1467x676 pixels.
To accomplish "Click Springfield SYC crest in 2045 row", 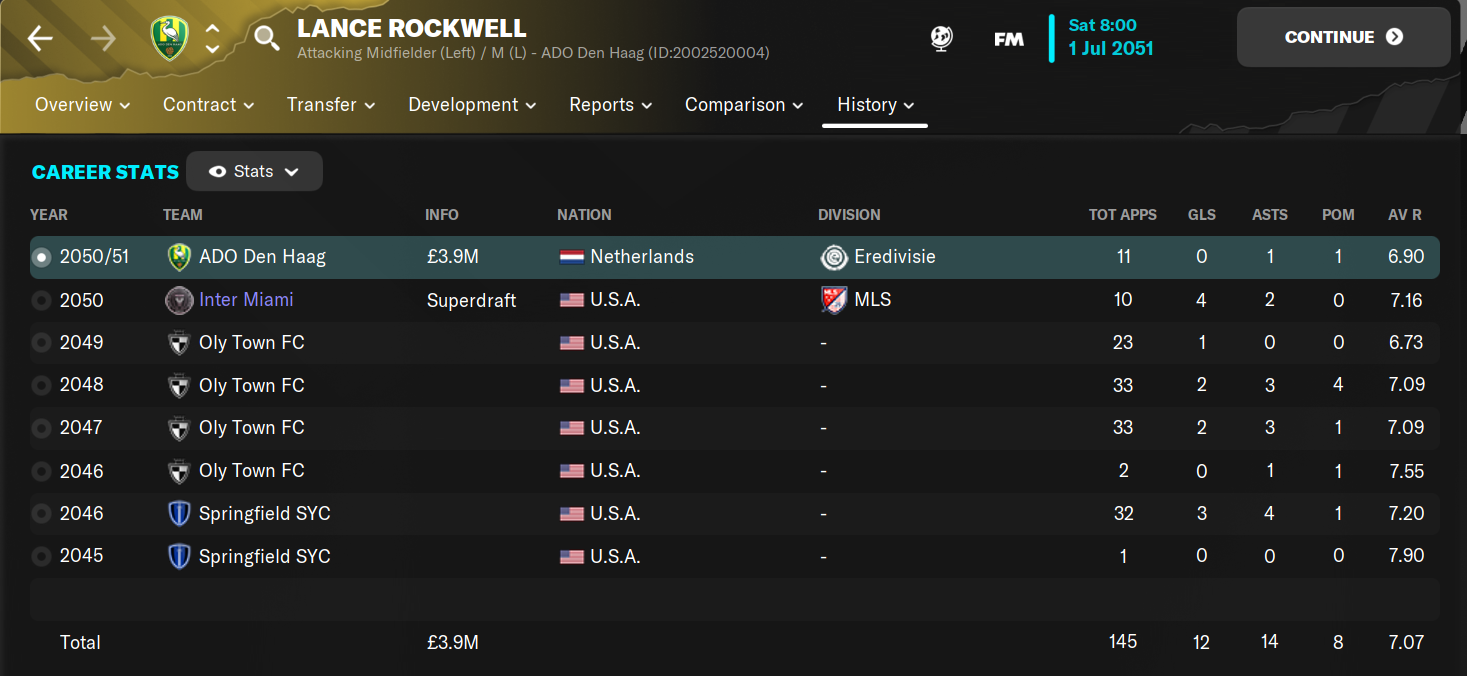I will [x=179, y=556].
